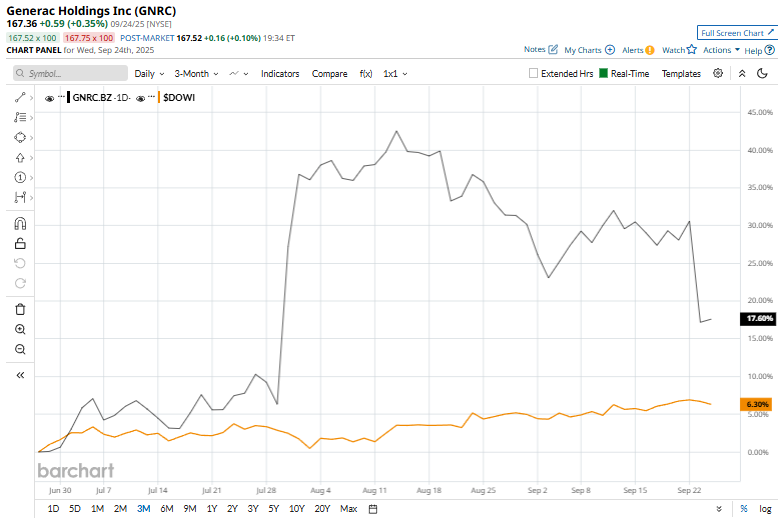
Task: Hide the GNRC.BZ series eye icon
Action: (49, 98)
